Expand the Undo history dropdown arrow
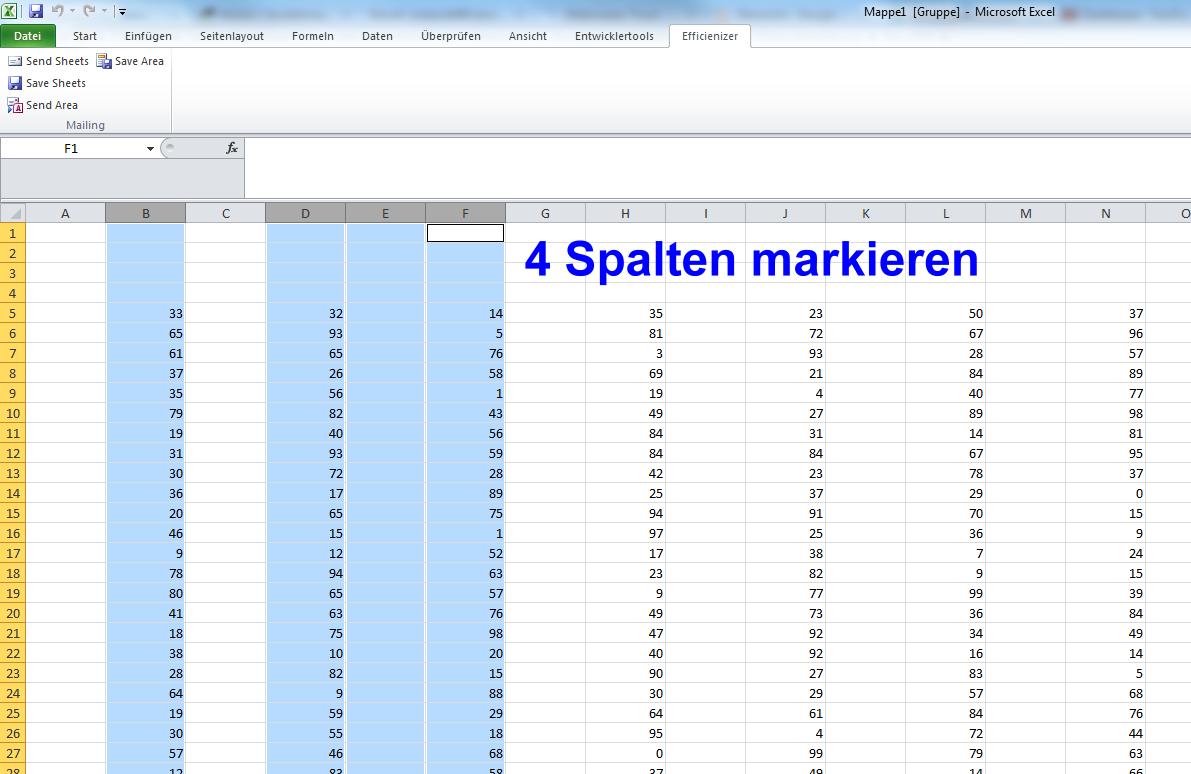The image size is (1191, 774). pos(72,11)
